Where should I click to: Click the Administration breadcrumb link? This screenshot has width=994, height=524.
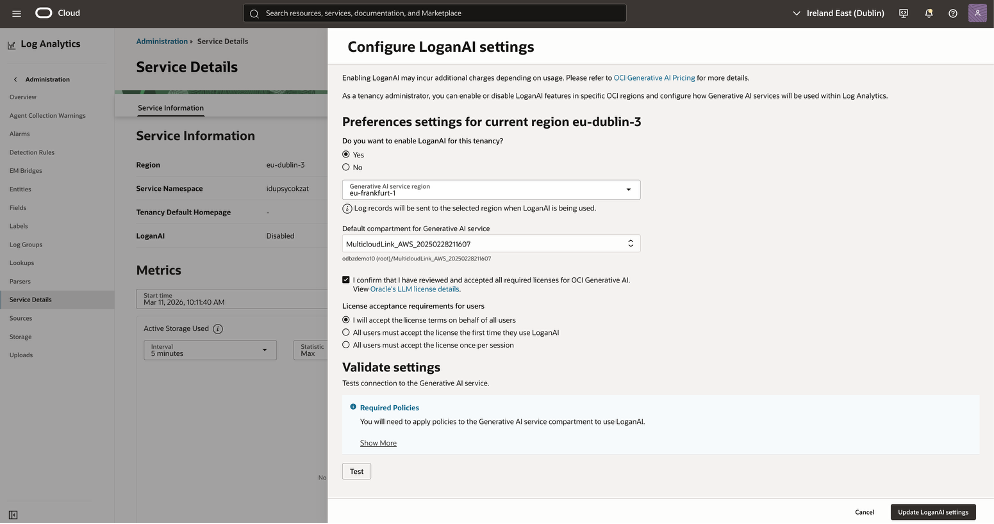point(162,41)
